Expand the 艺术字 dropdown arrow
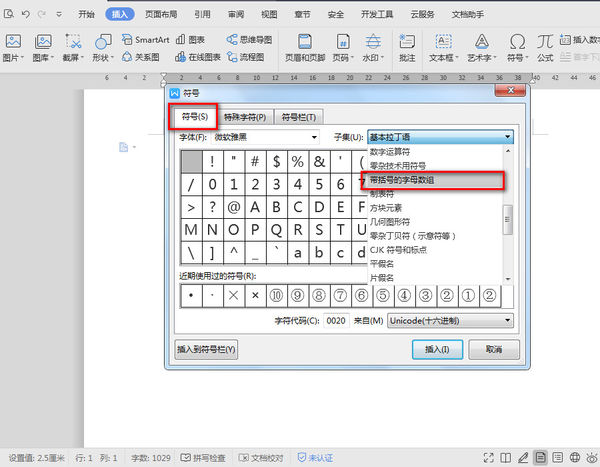Image resolution: width=600 pixels, height=467 pixels. [x=494, y=58]
